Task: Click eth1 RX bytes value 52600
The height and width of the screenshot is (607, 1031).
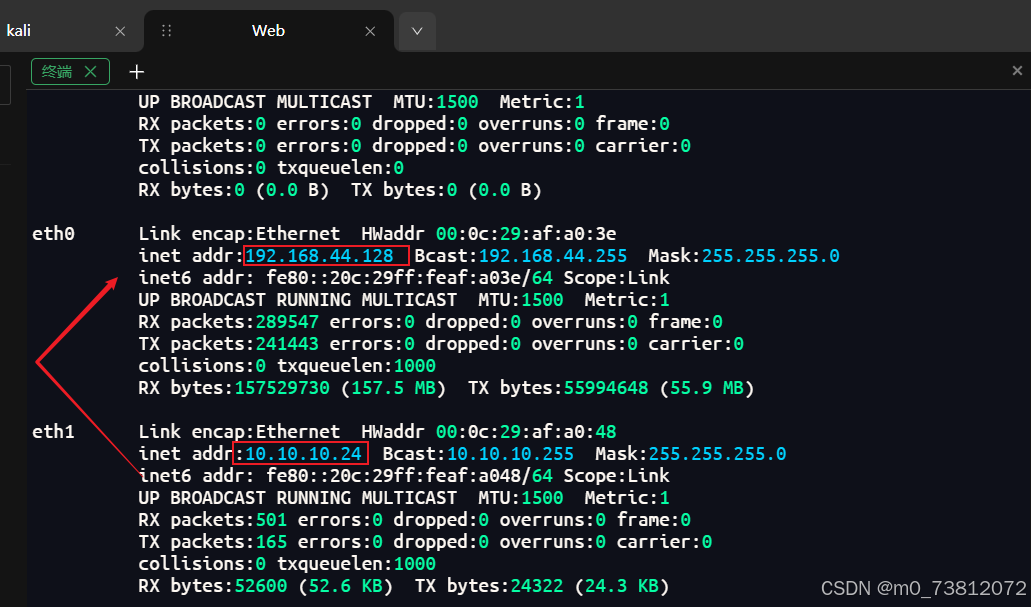Action: [261, 586]
